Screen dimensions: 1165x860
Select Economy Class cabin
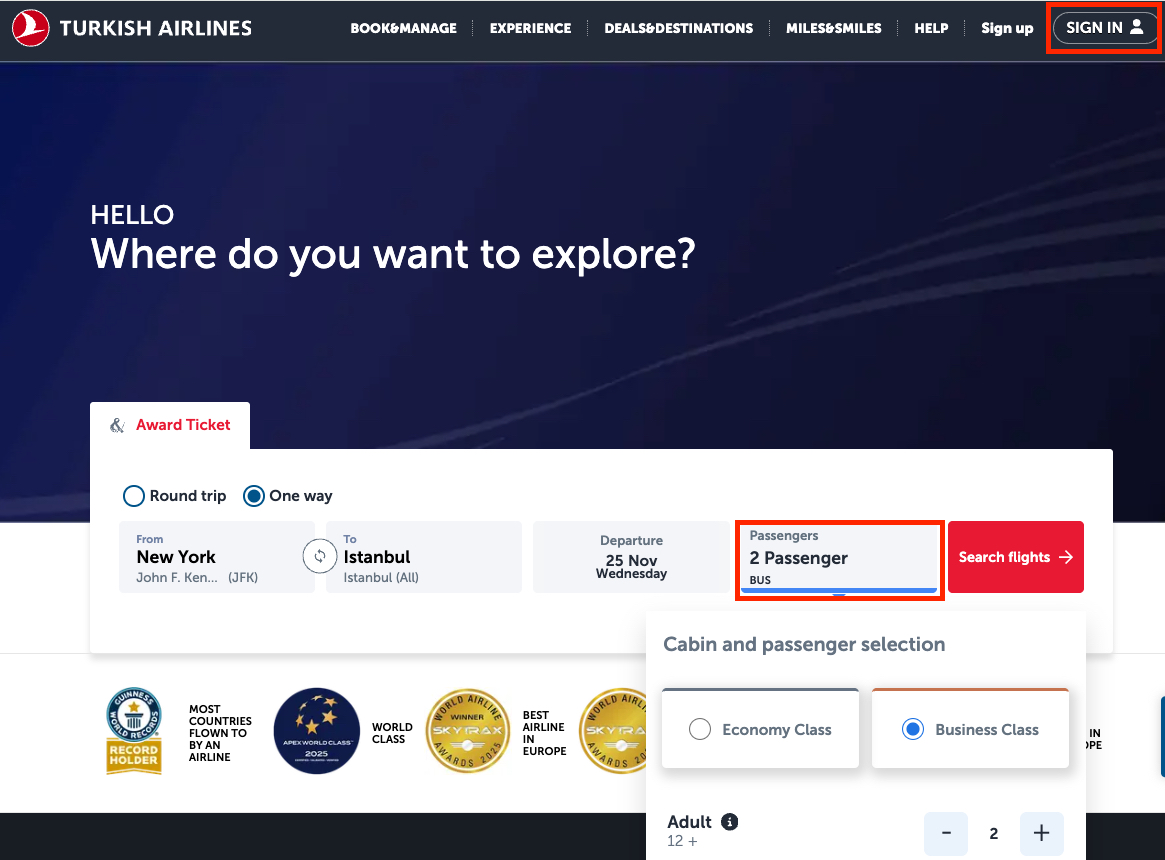point(759,729)
